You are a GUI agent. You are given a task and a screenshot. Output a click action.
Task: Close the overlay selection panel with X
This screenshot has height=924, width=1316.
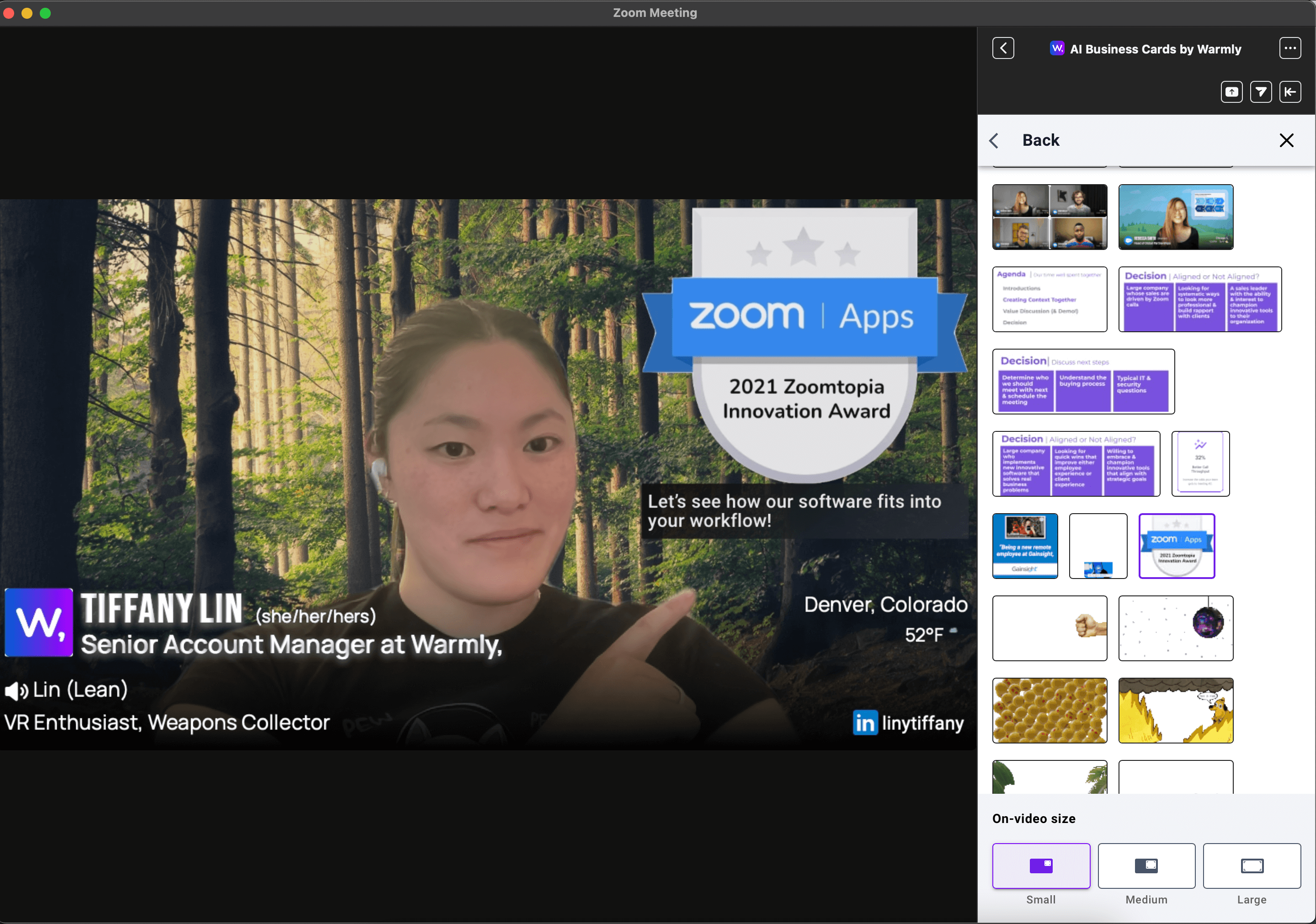click(1286, 140)
